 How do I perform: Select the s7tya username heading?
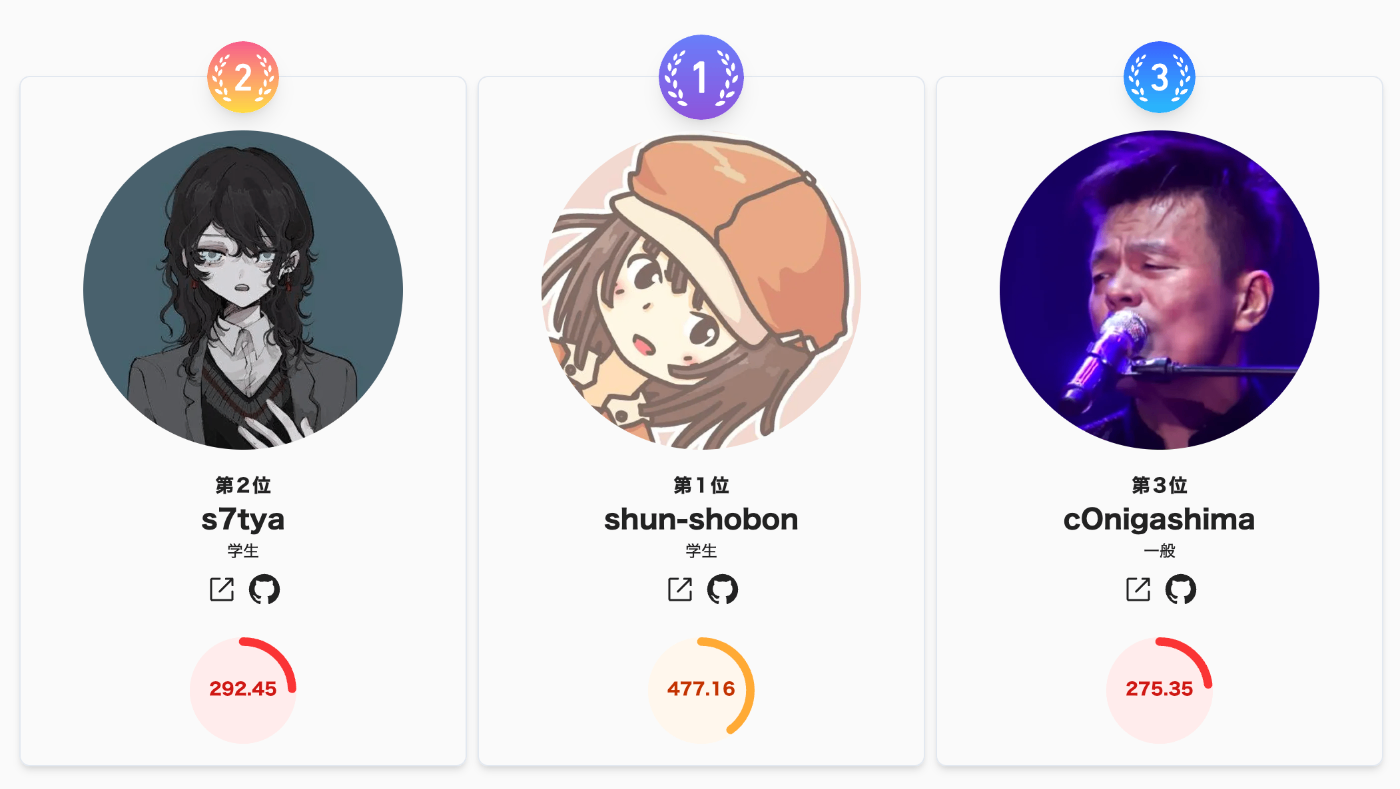tap(243, 520)
